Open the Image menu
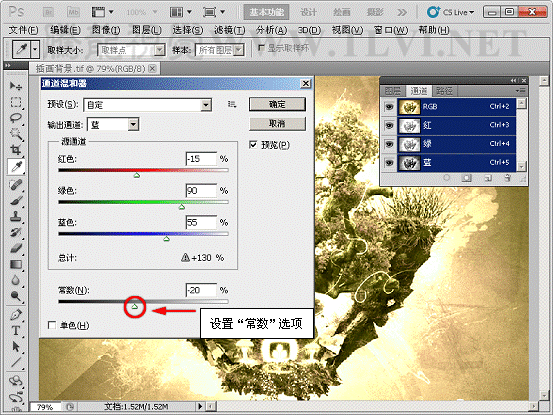The height and width of the screenshot is (415, 553). click(x=106, y=30)
